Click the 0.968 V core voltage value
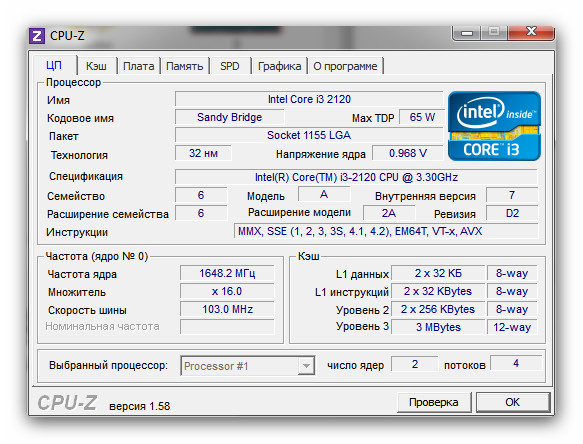Viewport: 583px width, 444px height. [x=408, y=153]
